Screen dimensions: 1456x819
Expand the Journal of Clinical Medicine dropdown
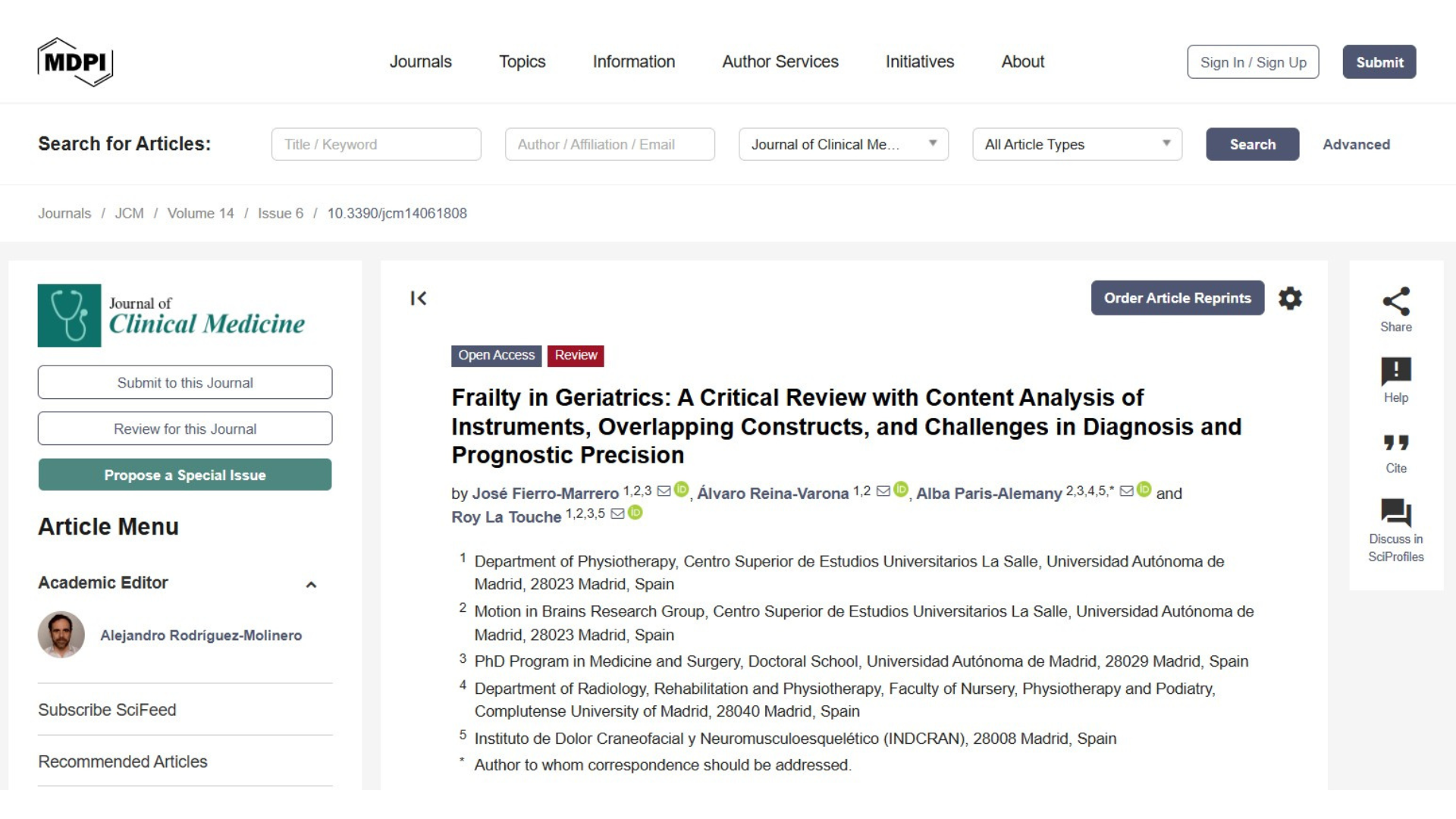point(843,144)
